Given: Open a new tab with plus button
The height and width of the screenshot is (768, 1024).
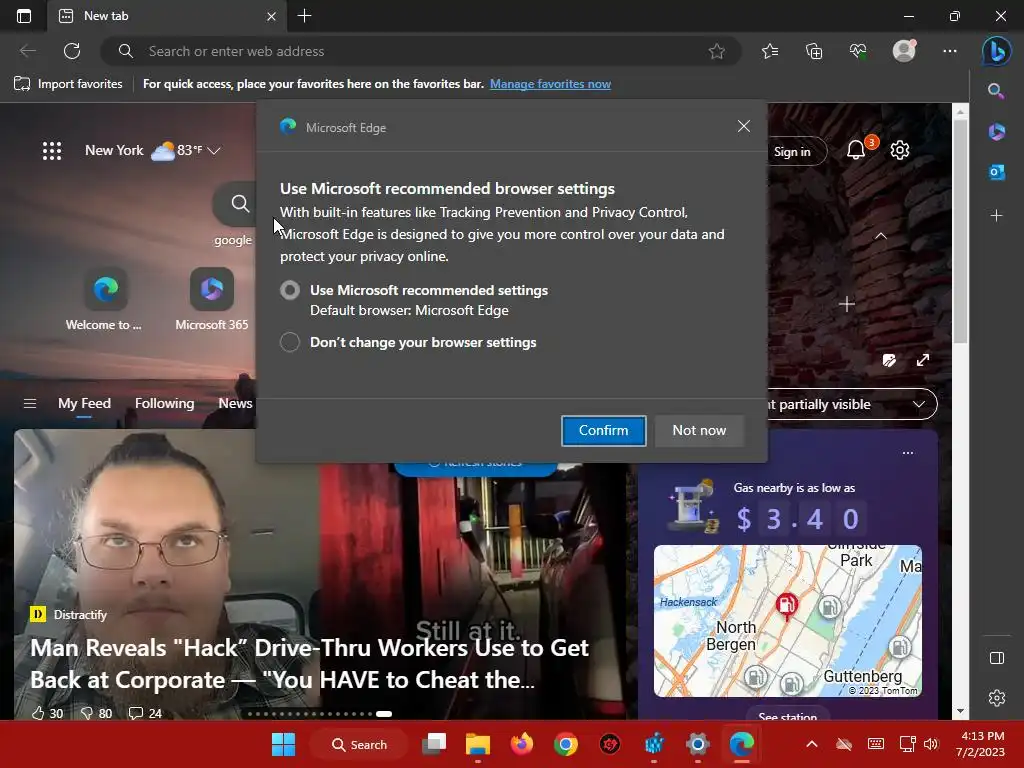Looking at the screenshot, I should (304, 16).
